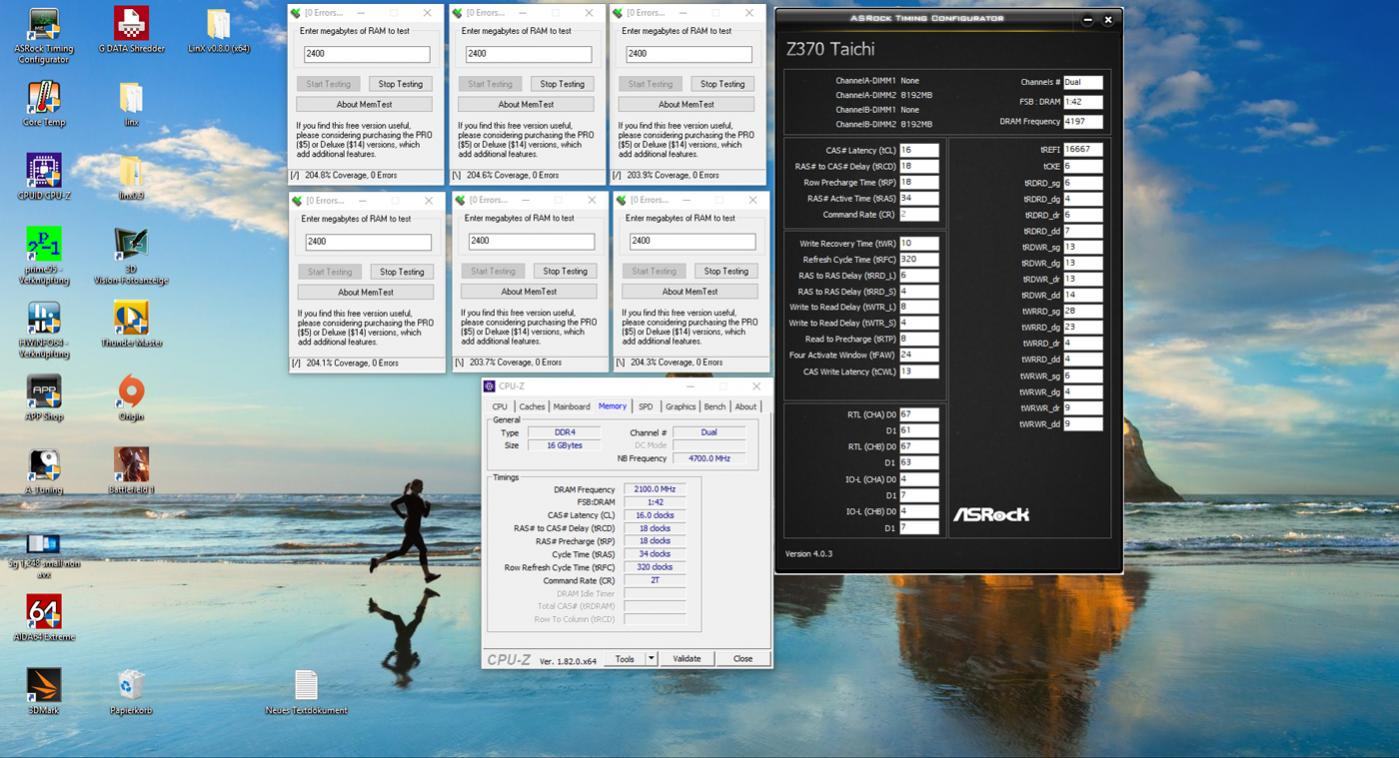Click the RTL (CHA) D0 value field
This screenshot has height=758, width=1399.
pyautogui.click(x=919, y=414)
